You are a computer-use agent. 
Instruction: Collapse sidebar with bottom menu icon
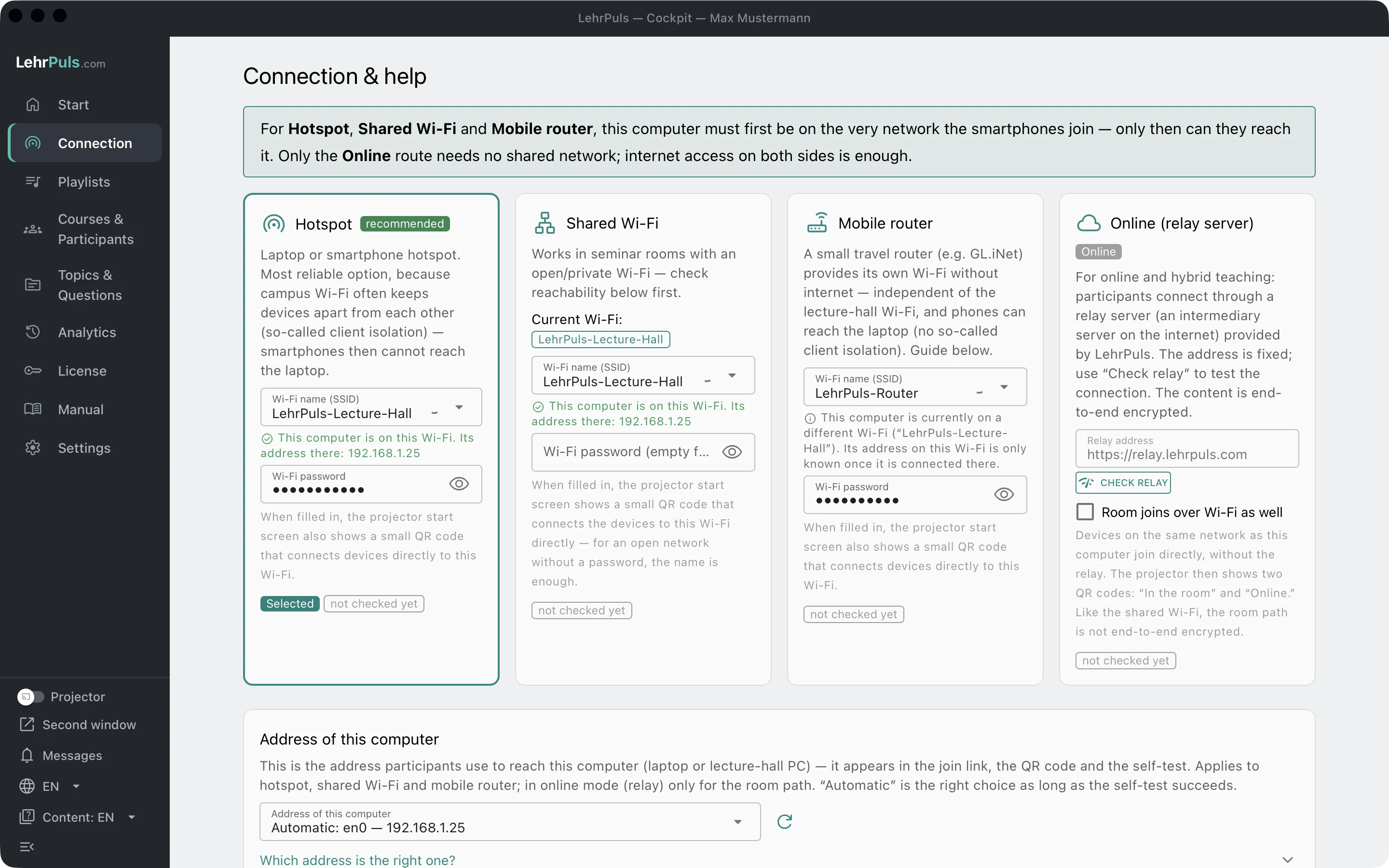pyautogui.click(x=27, y=847)
